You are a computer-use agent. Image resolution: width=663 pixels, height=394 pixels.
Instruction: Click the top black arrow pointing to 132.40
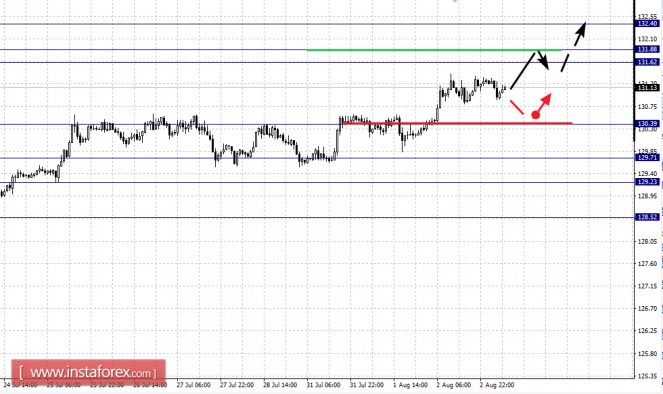point(580,34)
